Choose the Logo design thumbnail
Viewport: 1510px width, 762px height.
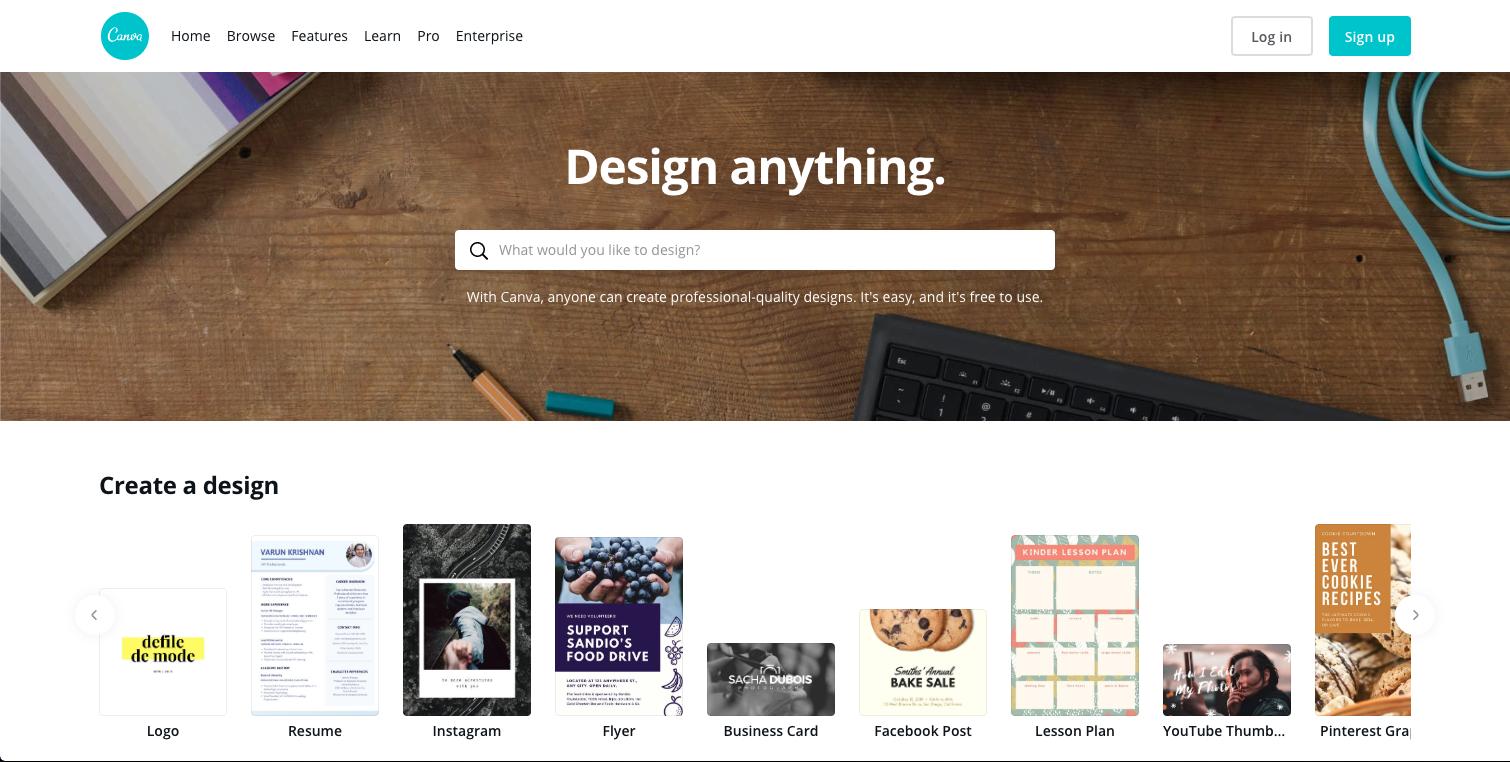coord(163,652)
